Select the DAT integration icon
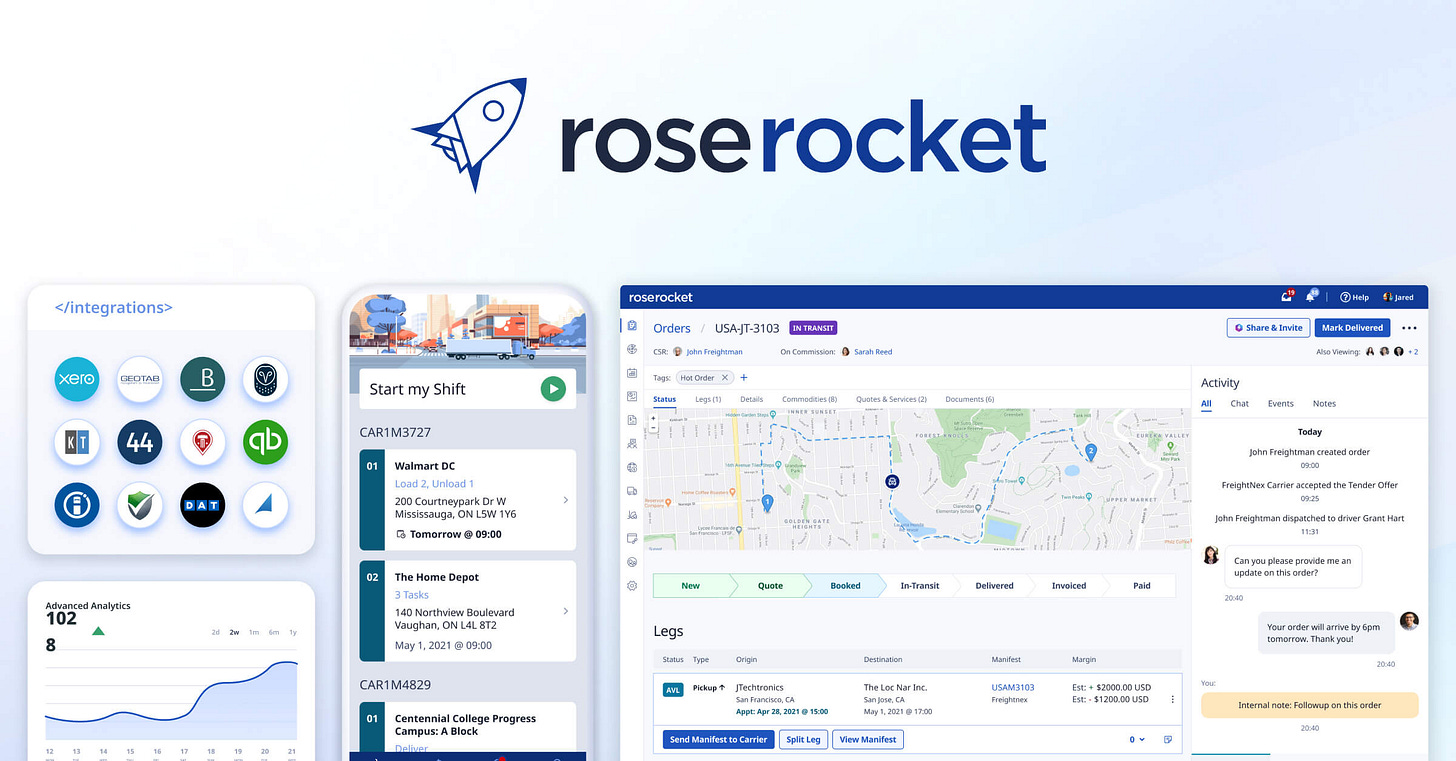Image resolution: width=1456 pixels, height=761 pixels. click(x=203, y=505)
